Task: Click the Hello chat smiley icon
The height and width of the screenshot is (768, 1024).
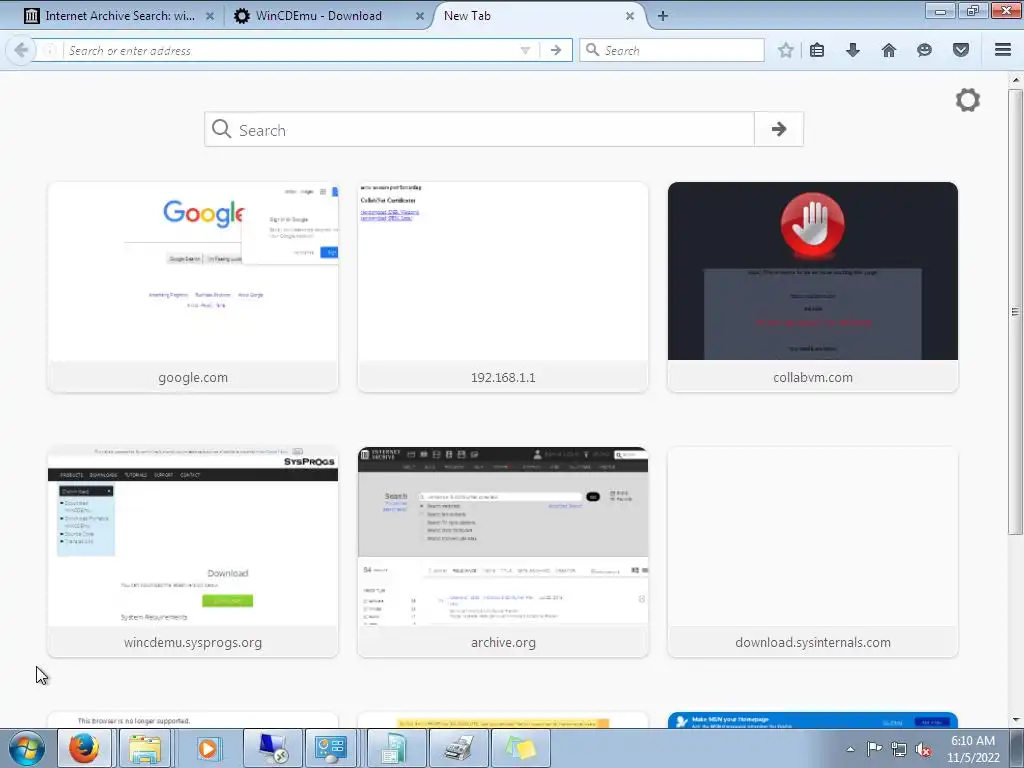Action: pos(924,50)
